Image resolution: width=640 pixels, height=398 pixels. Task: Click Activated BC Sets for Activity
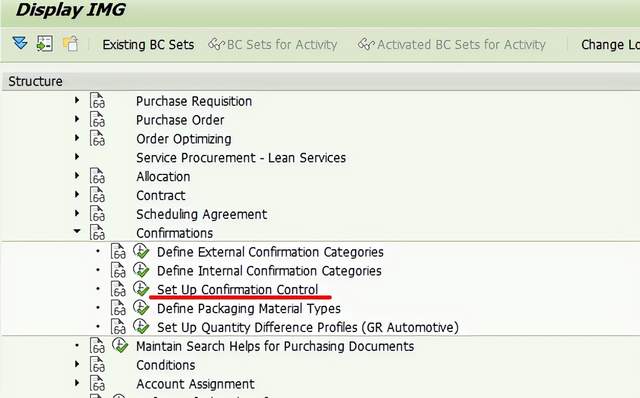tap(451, 44)
